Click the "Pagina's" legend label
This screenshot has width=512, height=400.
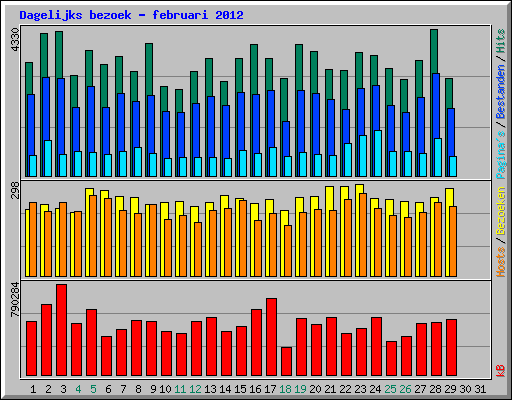[501, 154]
